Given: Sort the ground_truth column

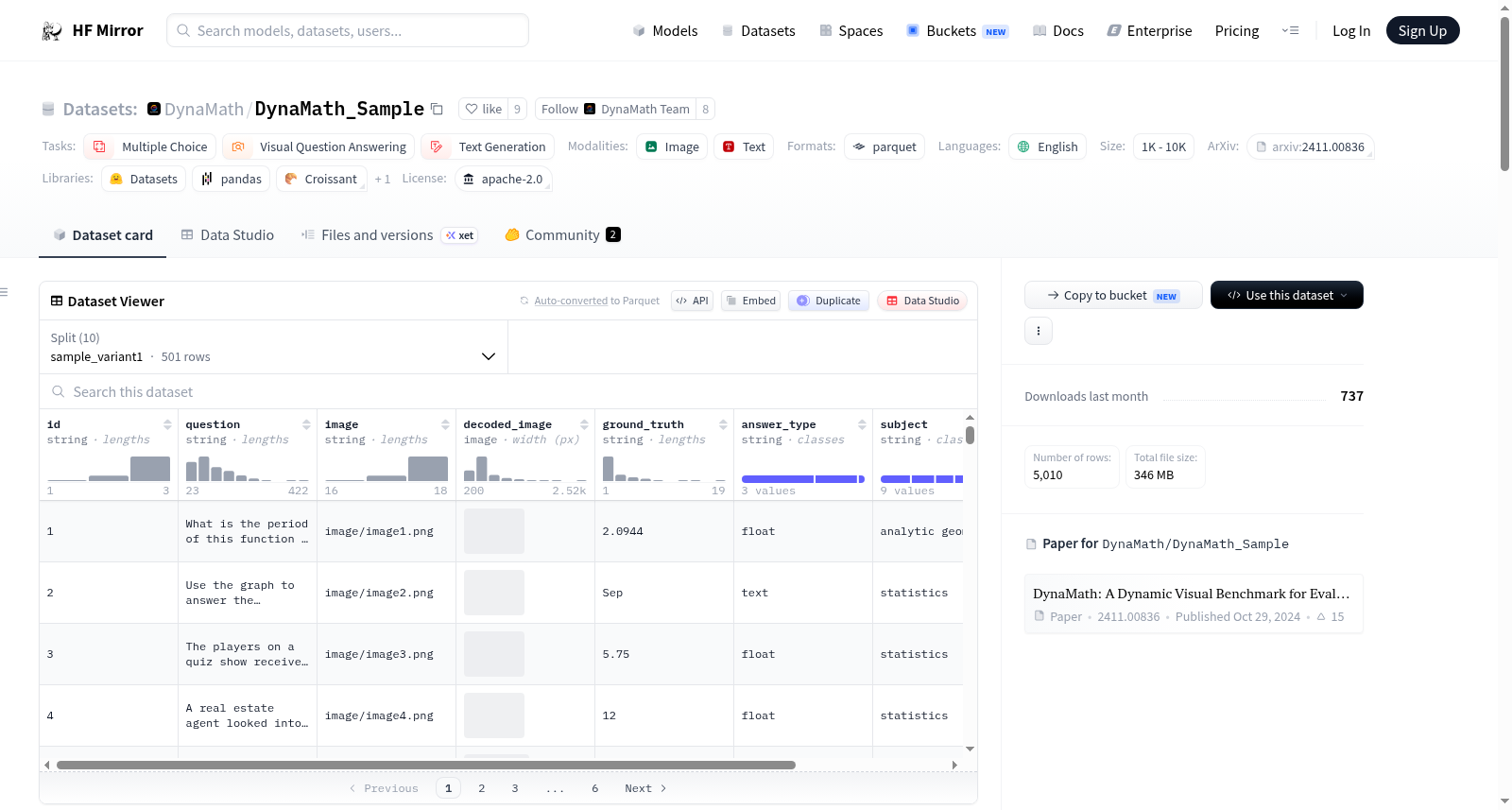Looking at the screenshot, I should (x=723, y=424).
